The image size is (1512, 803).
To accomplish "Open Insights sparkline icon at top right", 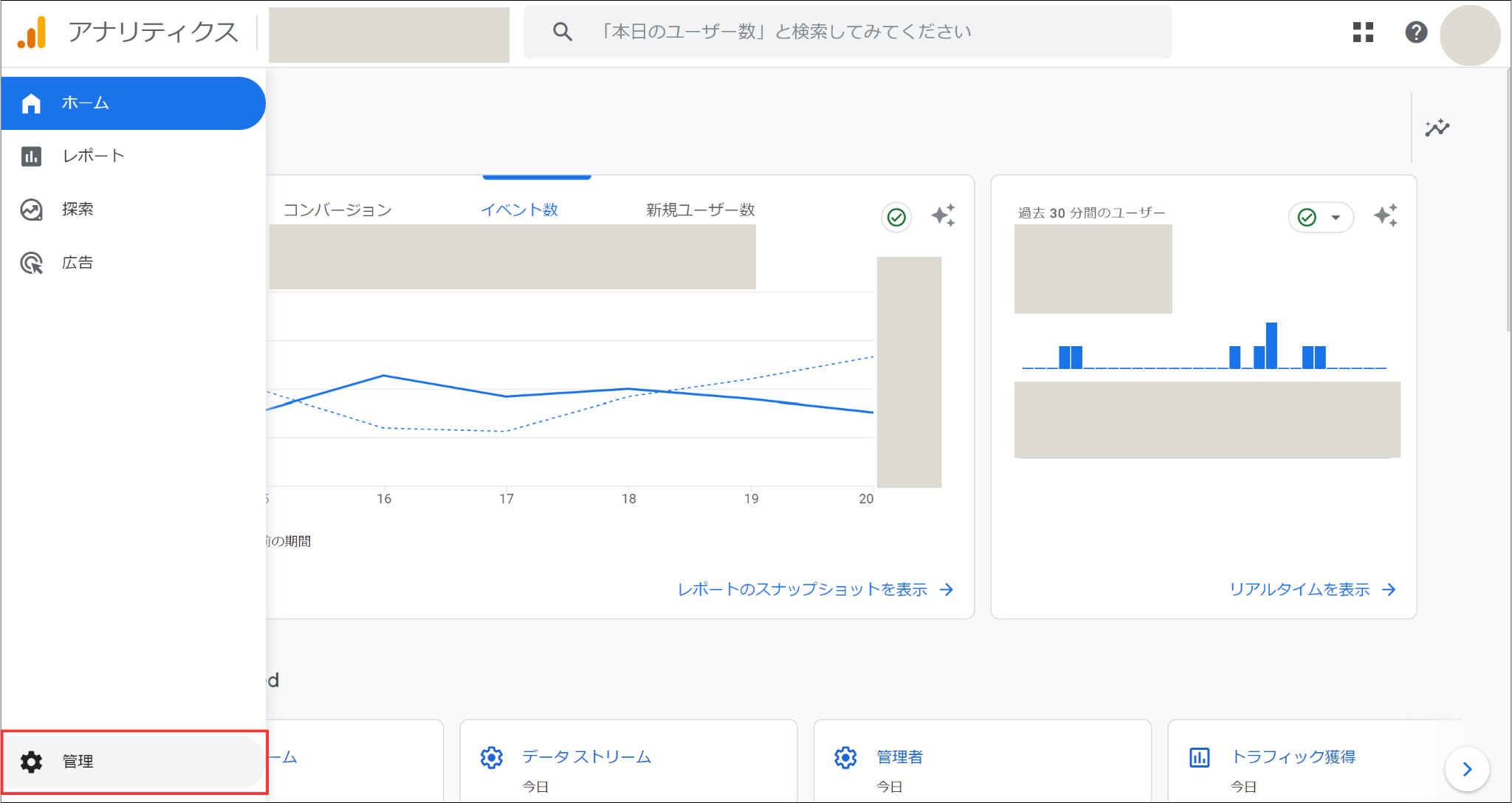I will click(x=1437, y=128).
